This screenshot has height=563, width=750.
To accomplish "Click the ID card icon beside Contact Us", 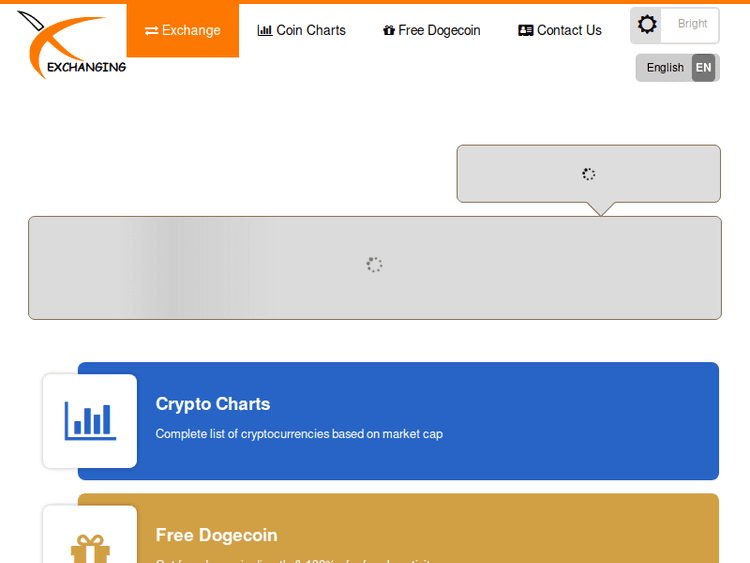I will coord(525,31).
